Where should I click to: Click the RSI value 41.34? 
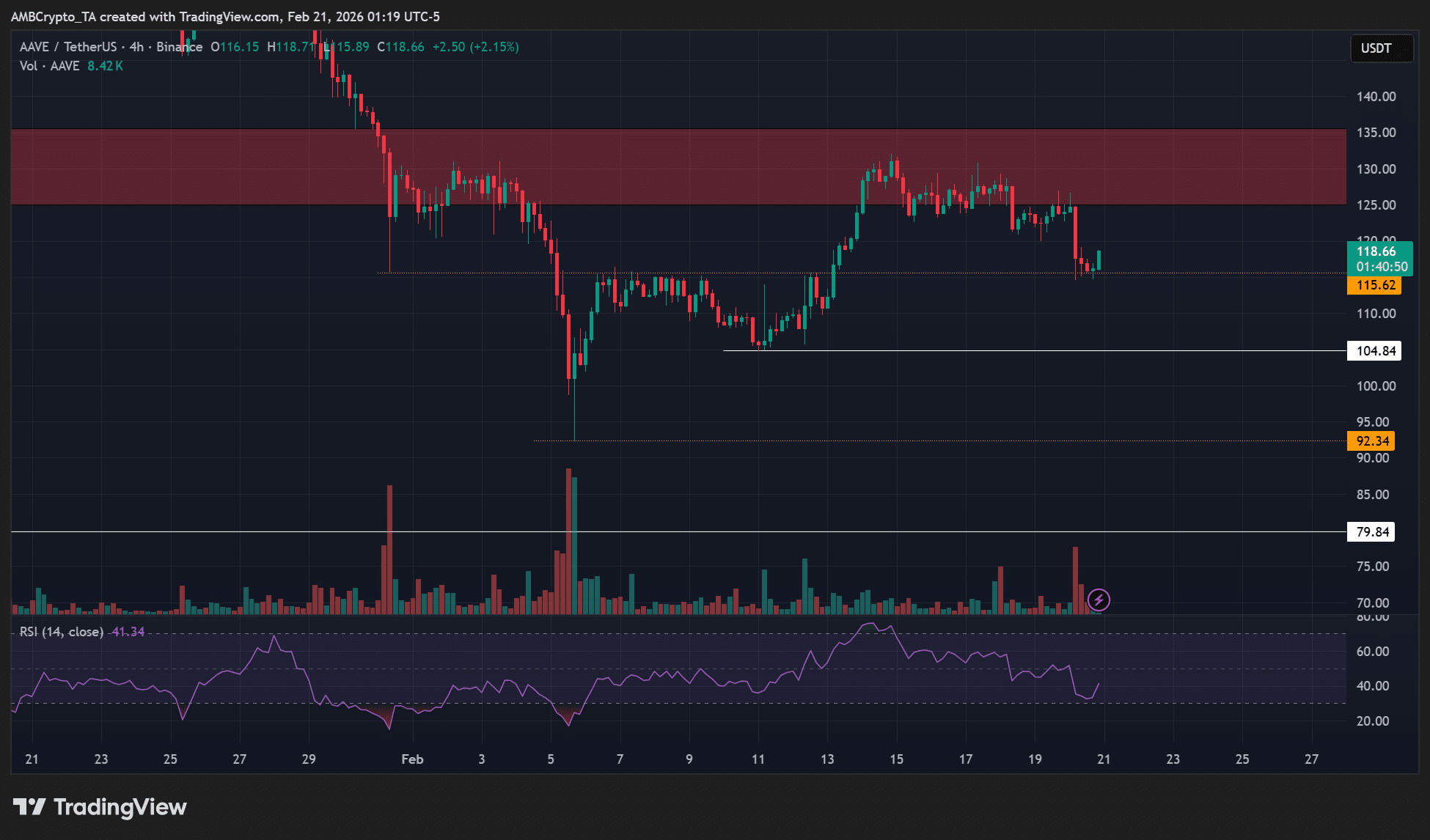pos(128,632)
